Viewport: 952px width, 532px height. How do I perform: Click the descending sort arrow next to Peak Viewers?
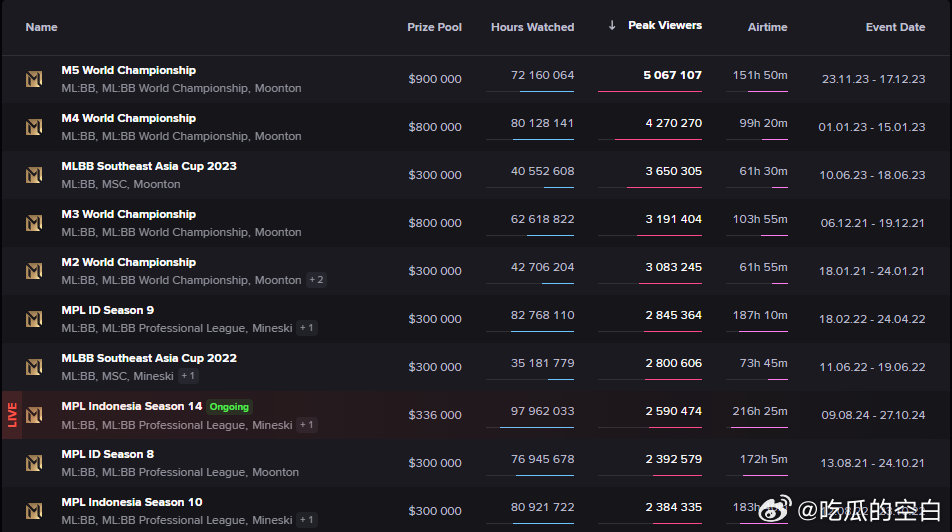click(x=612, y=25)
